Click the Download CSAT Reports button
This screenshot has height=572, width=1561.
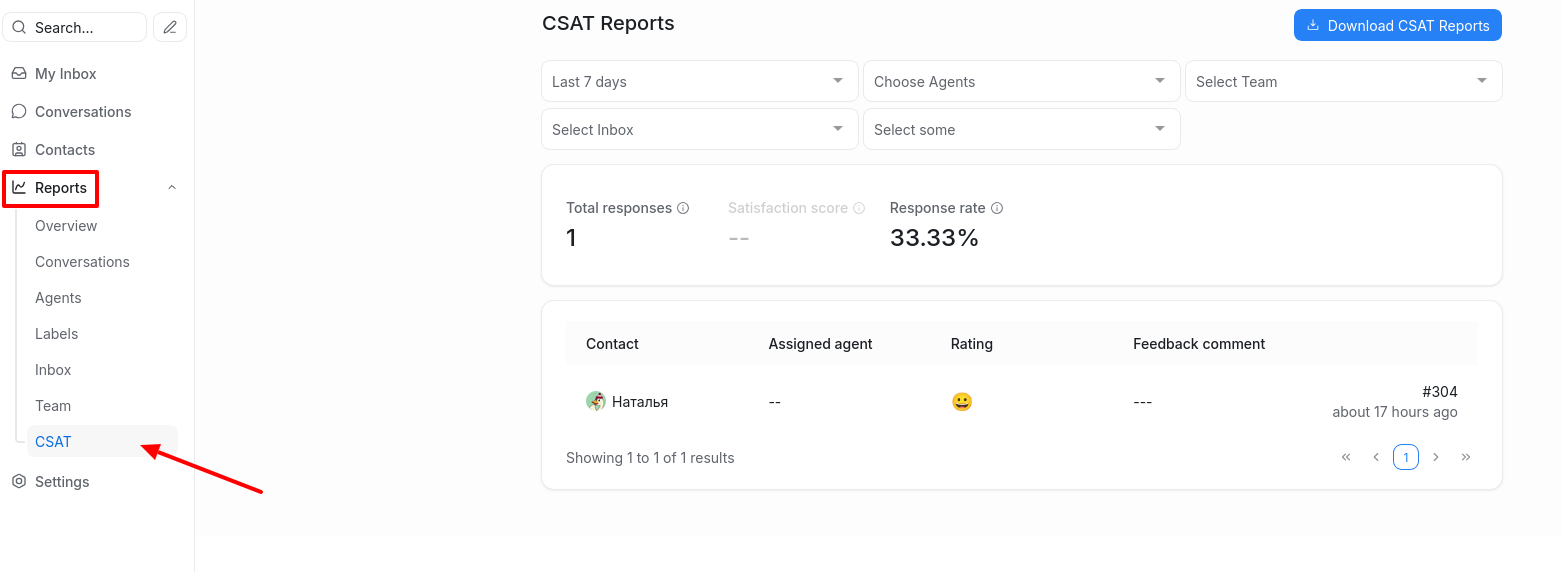pyautogui.click(x=1398, y=26)
